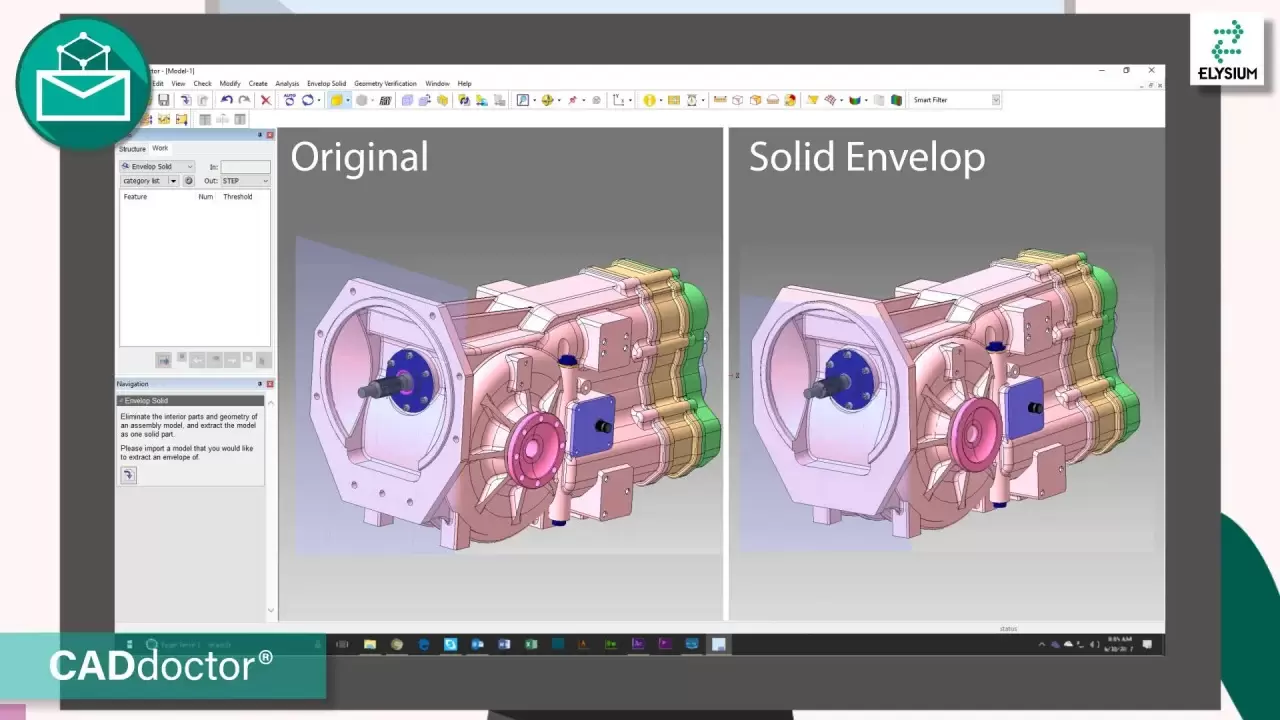Pin the Navigation panel
1280x720 pixels.
click(x=260, y=384)
